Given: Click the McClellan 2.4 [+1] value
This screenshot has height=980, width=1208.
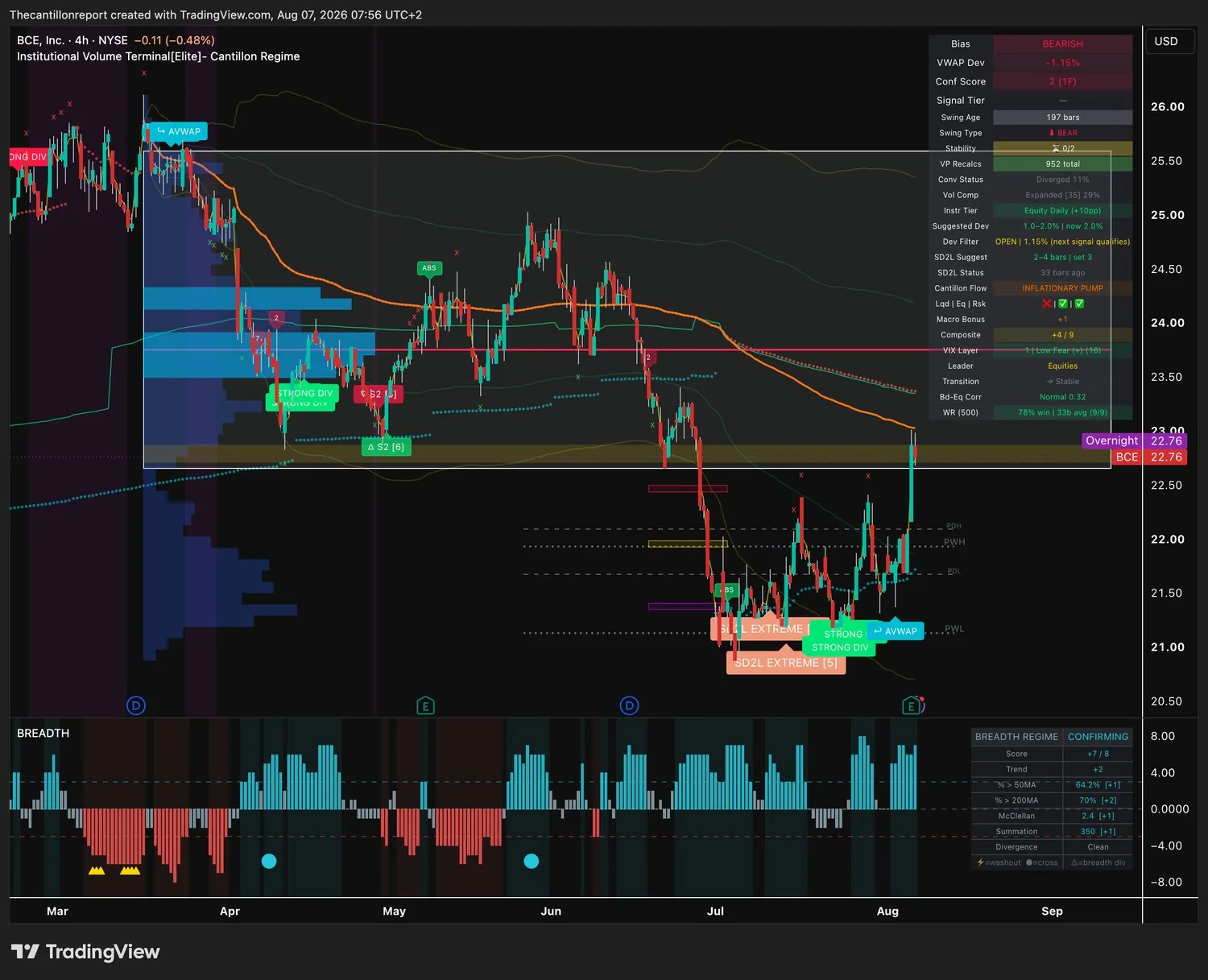Looking at the screenshot, I should tap(1098, 816).
